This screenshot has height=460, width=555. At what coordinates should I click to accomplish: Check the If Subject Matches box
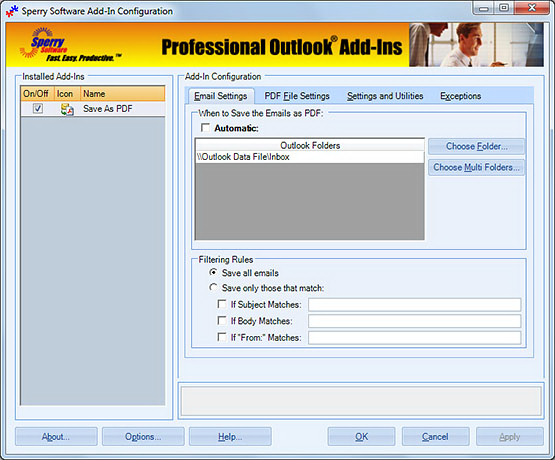(222, 304)
